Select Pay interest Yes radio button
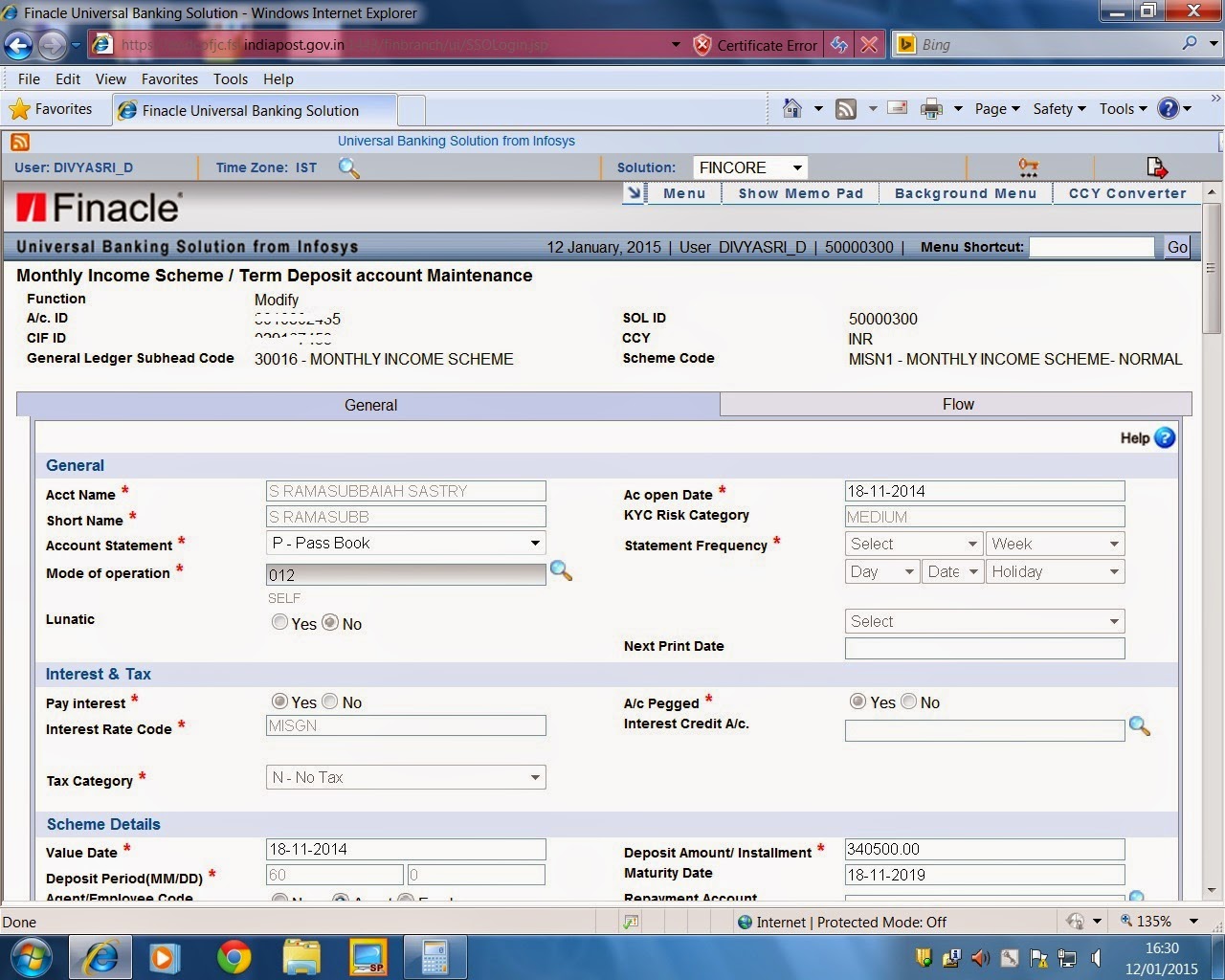 tap(279, 702)
